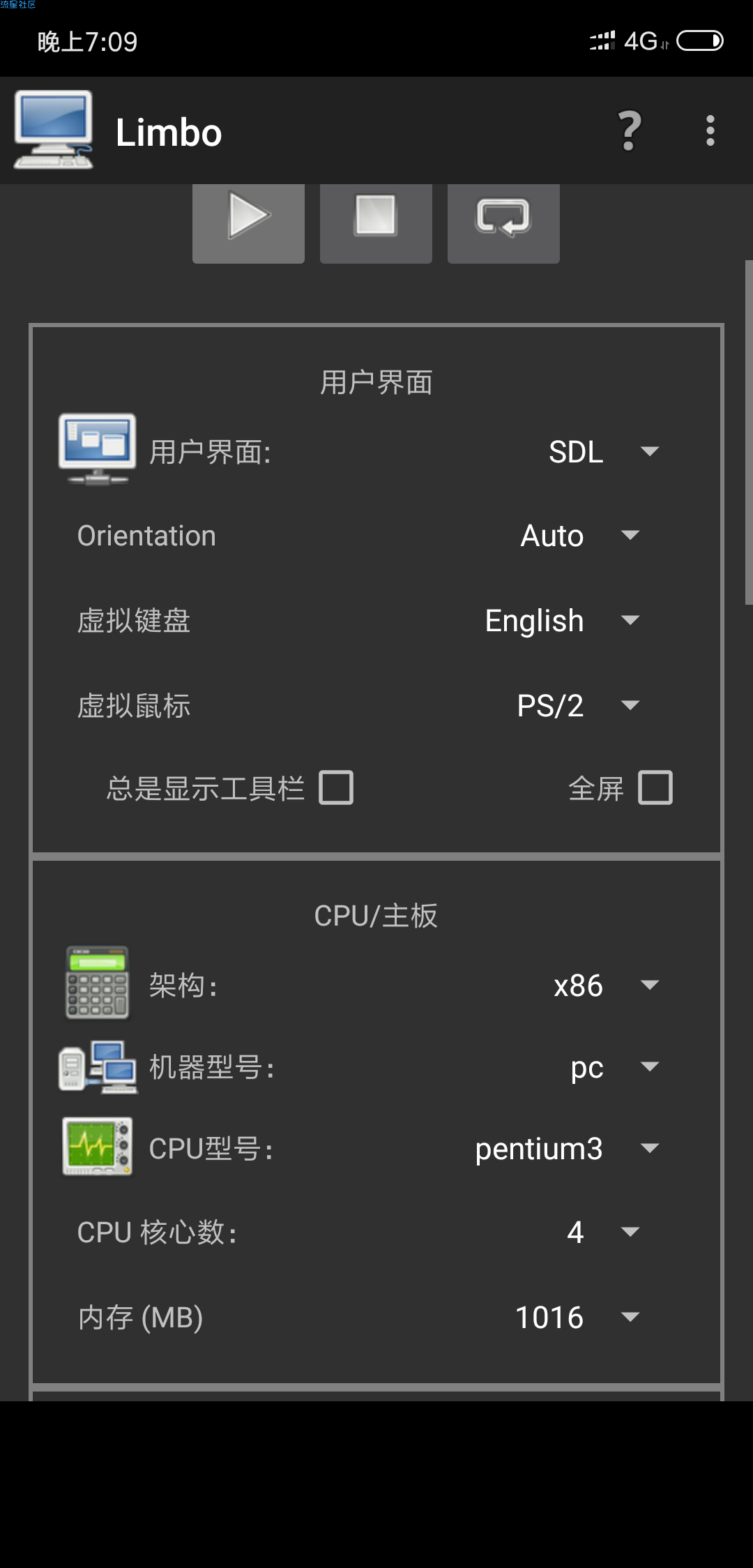The height and width of the screenshot is (1568, 753).
Task: Enable the 总是显示工具栏 checkbox
Action: (336, 787)
